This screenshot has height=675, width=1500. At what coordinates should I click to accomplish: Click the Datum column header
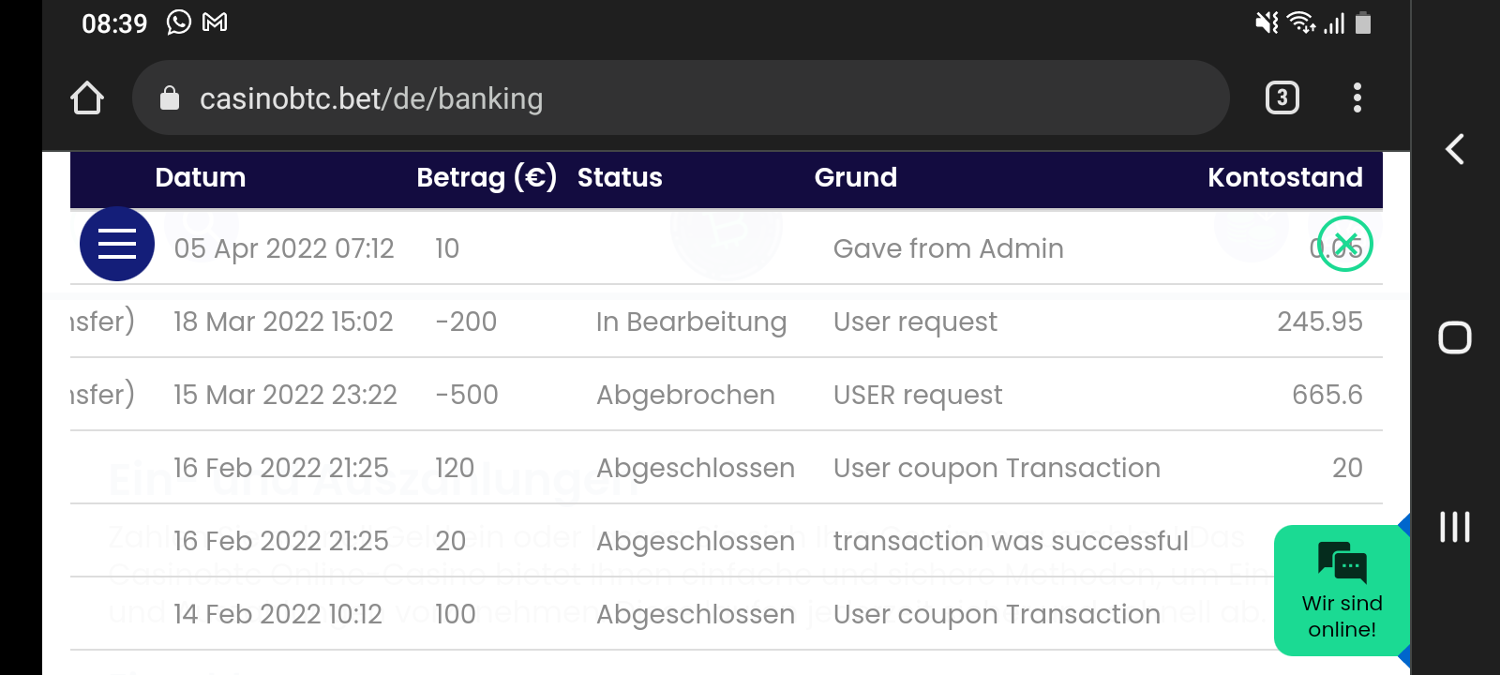200,178
